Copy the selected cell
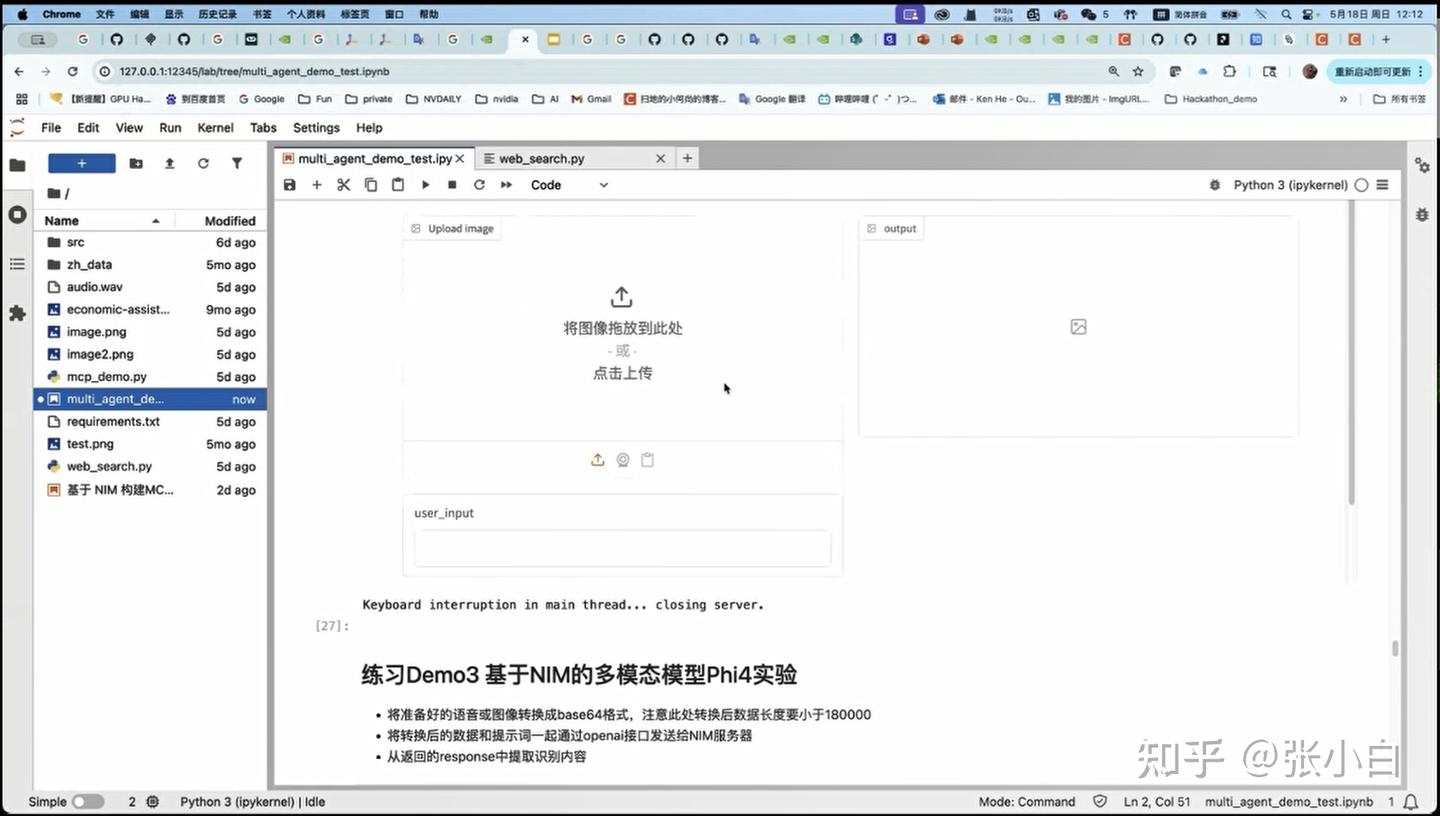Viewport: 1440px width, 816px height. coord(371,185)
